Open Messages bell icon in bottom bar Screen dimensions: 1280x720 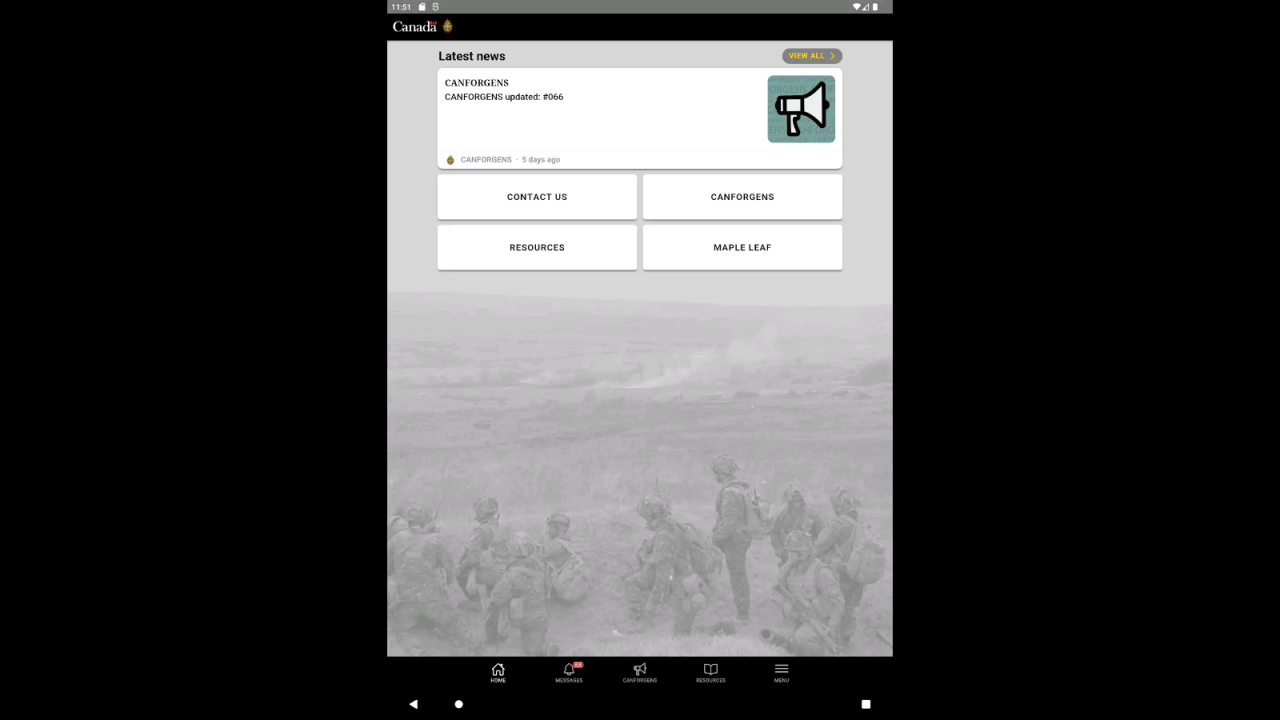pyautogui.click(x=569, y=669)
